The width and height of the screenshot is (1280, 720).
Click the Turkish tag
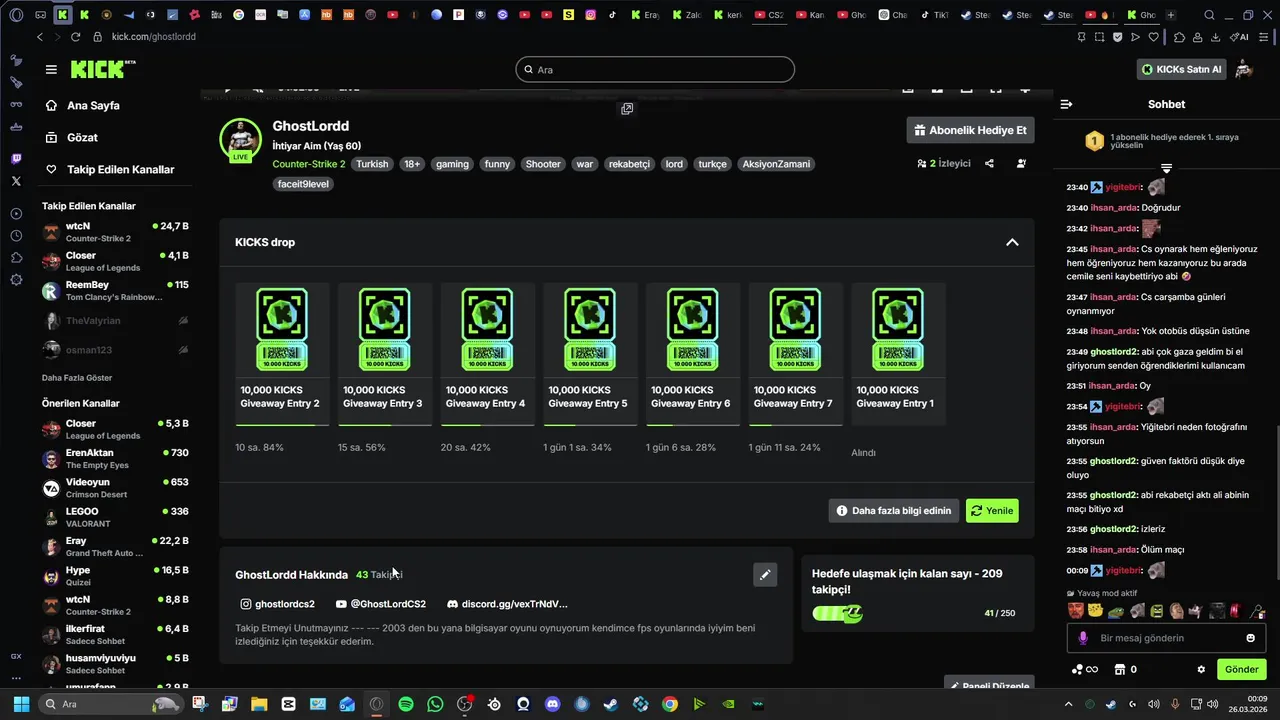[372, 164]
